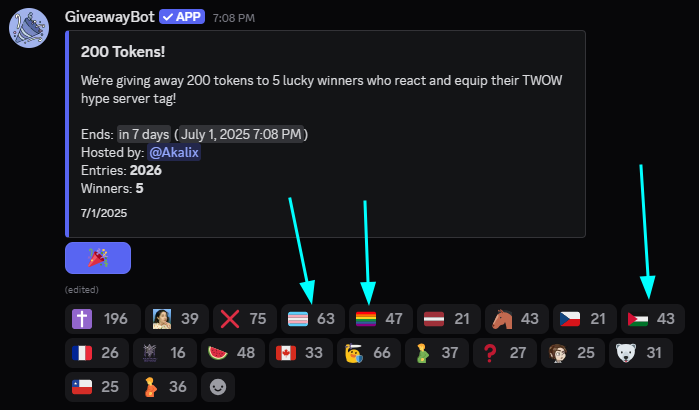
Task: Toggle the Czech flag reaction with 21
Action: pos(585,319)
